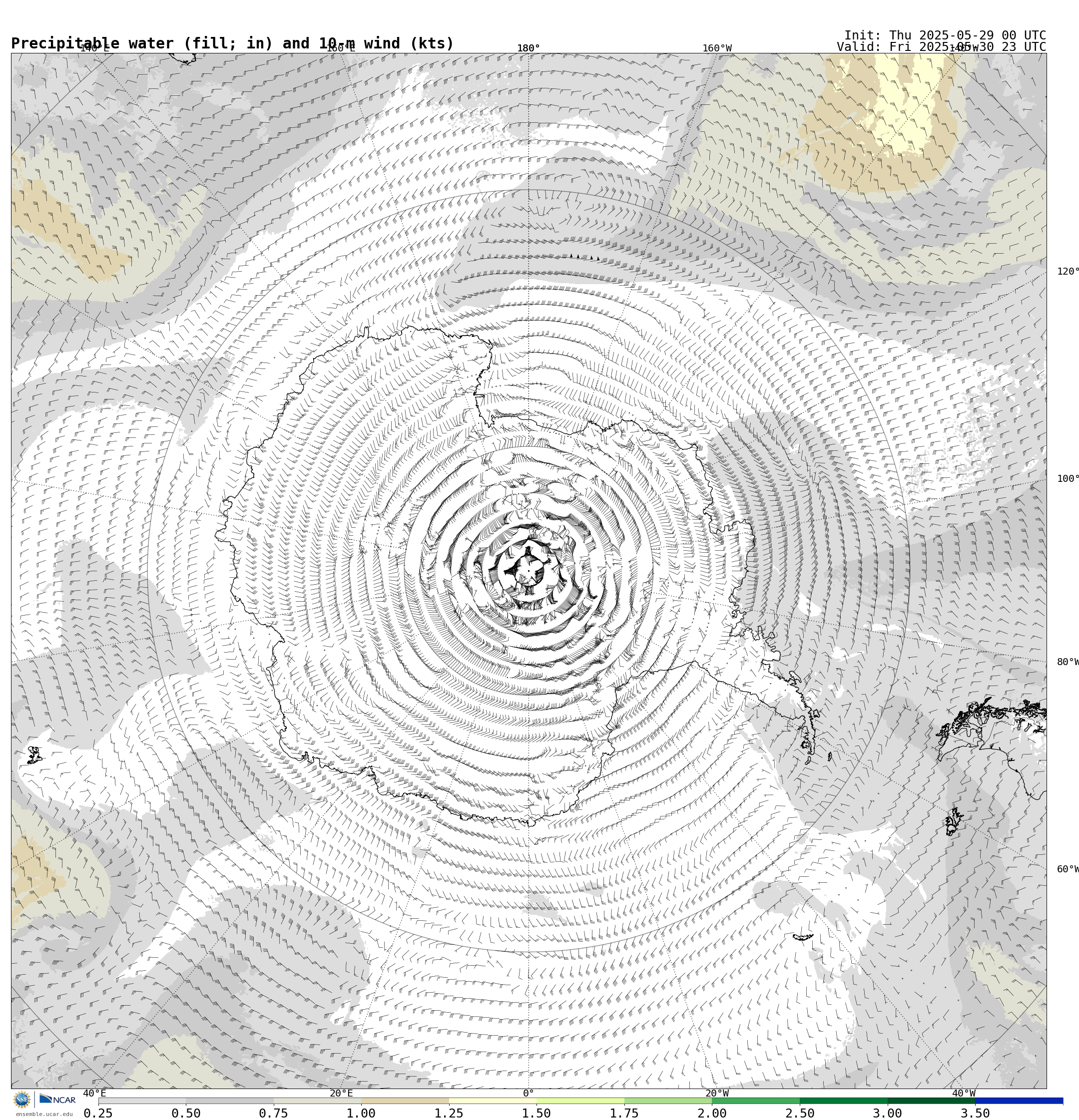1079x1120 pixels.
Task: Click the 1.00 colorbar label
Action: (x=361, y=1113)
